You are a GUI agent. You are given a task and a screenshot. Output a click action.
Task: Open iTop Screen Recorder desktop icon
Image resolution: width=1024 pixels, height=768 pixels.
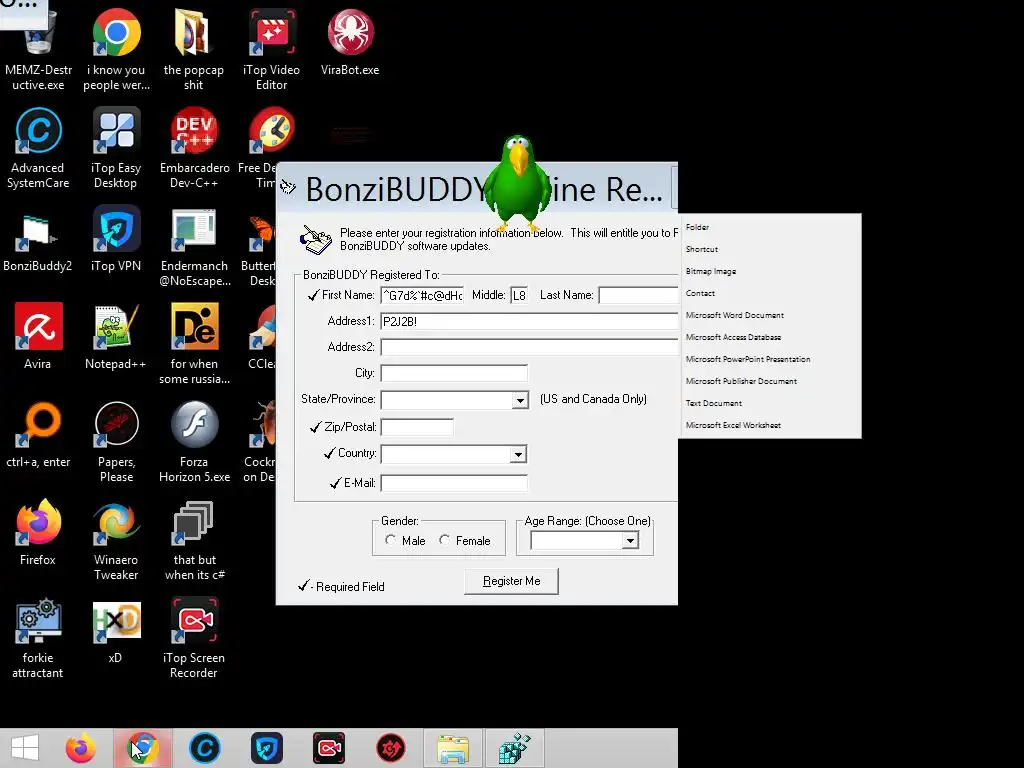click(x=194, y=637)
